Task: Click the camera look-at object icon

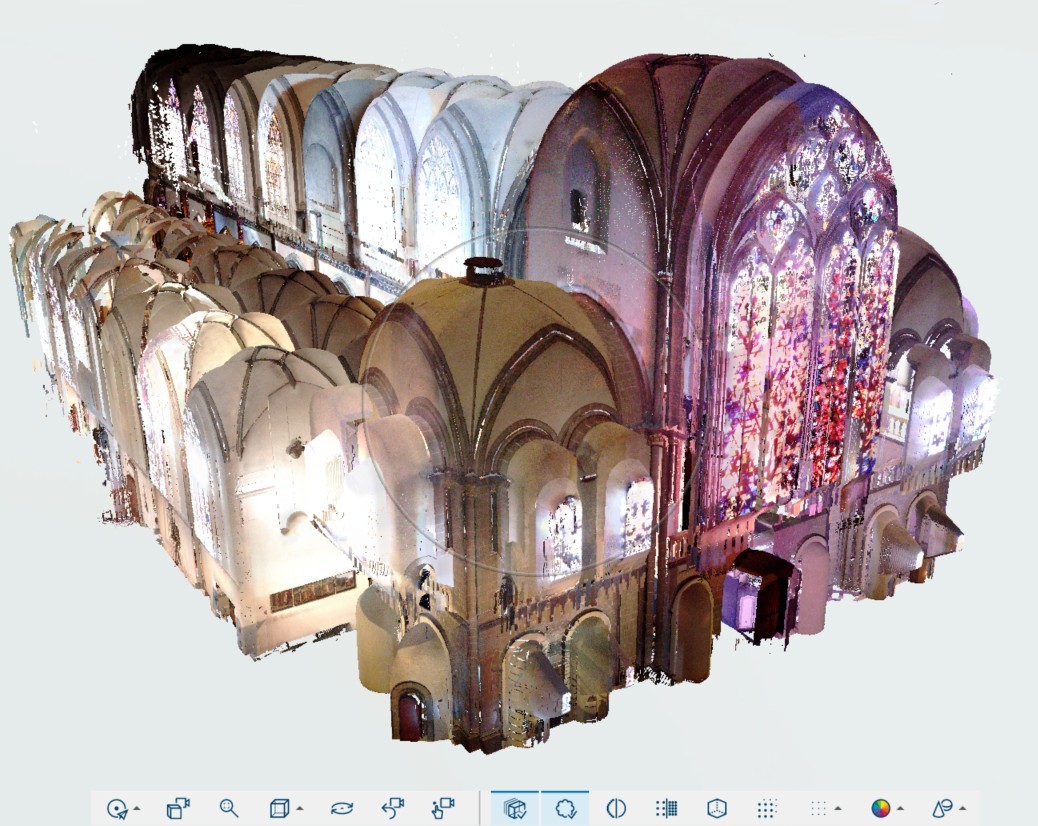Action: 178,808
